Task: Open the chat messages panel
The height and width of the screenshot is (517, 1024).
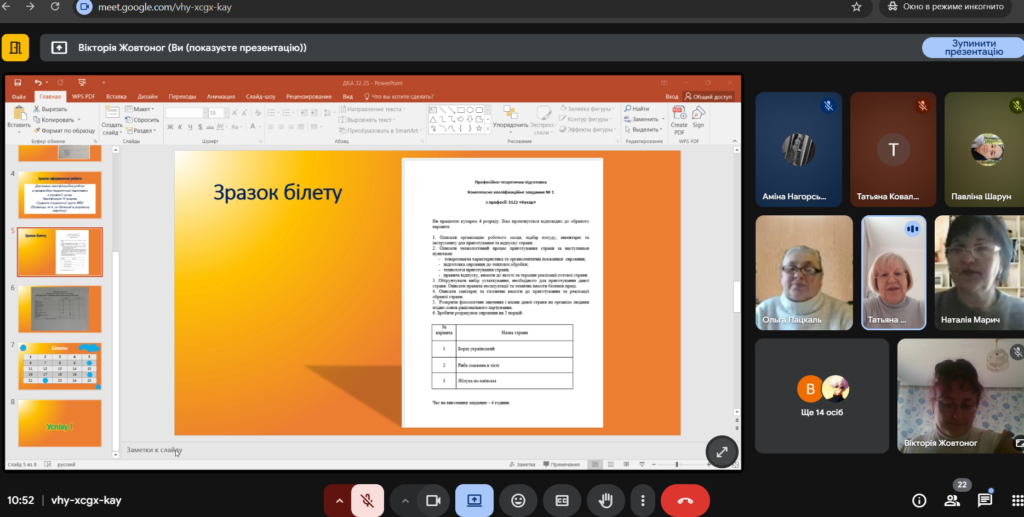Action: [985, 500]
